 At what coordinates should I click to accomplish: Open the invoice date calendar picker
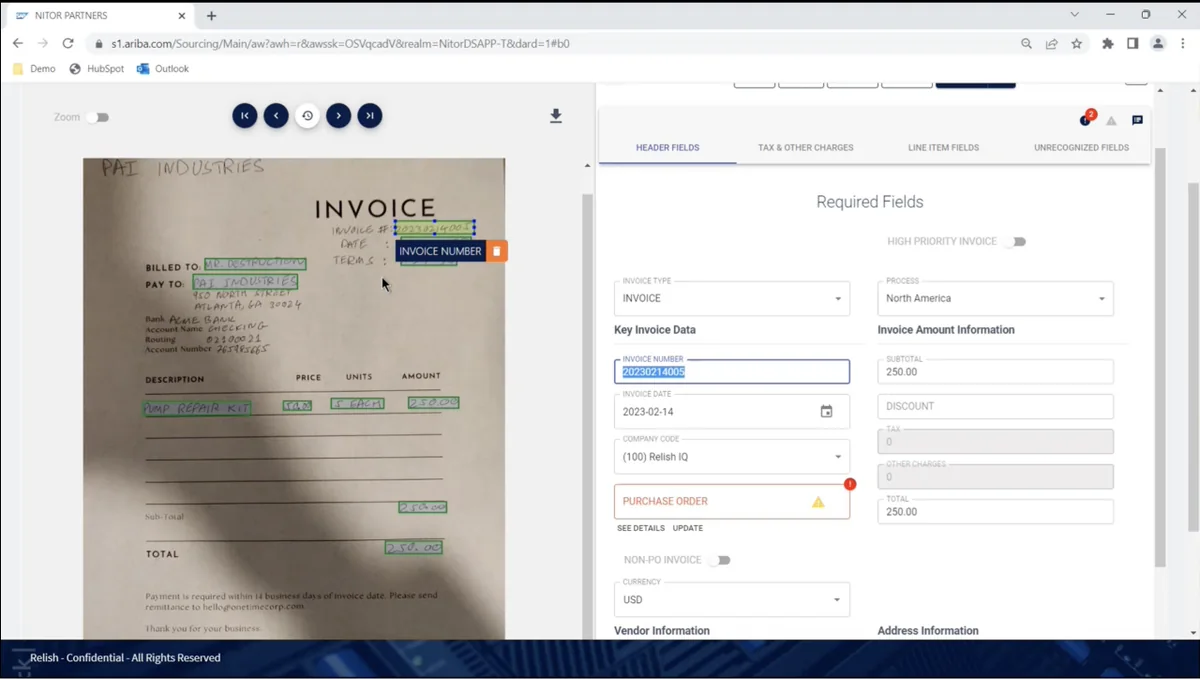[826, 411]
